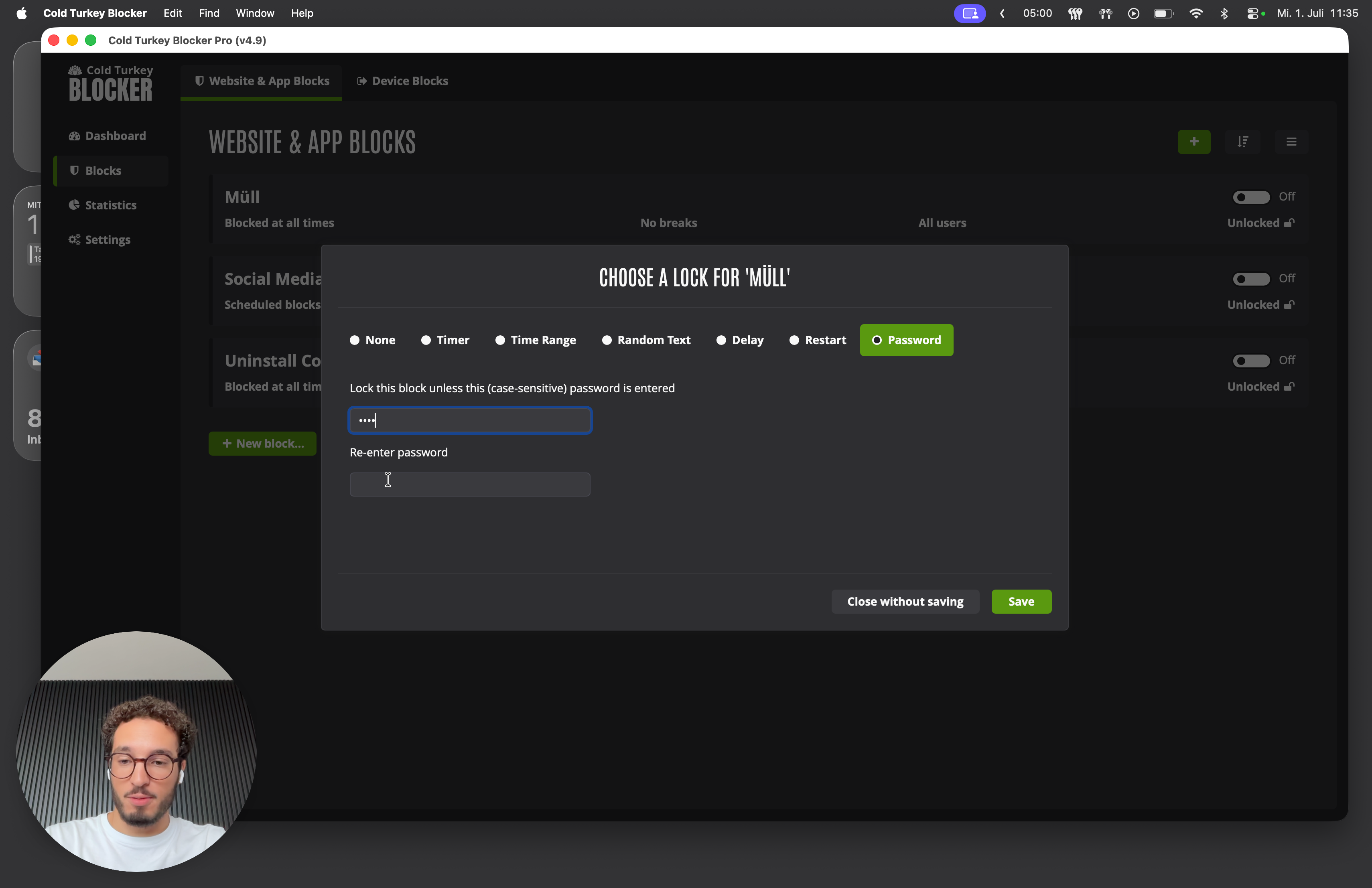The image size is (1372, 888).
Task: Select the Timer lock option
Action: click(x=445, y=340)
